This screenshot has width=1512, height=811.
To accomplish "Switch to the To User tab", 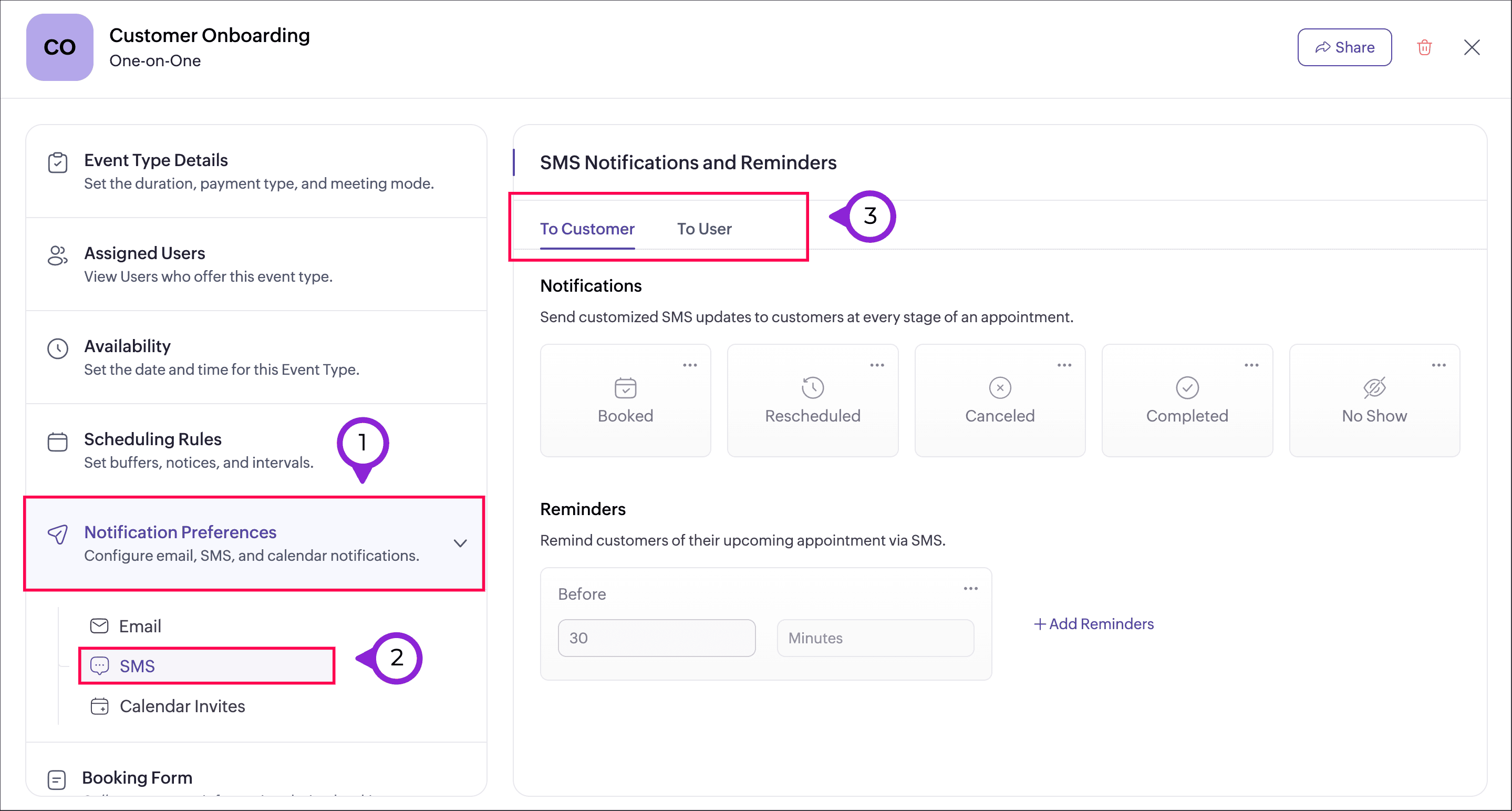I will (704, 229).
